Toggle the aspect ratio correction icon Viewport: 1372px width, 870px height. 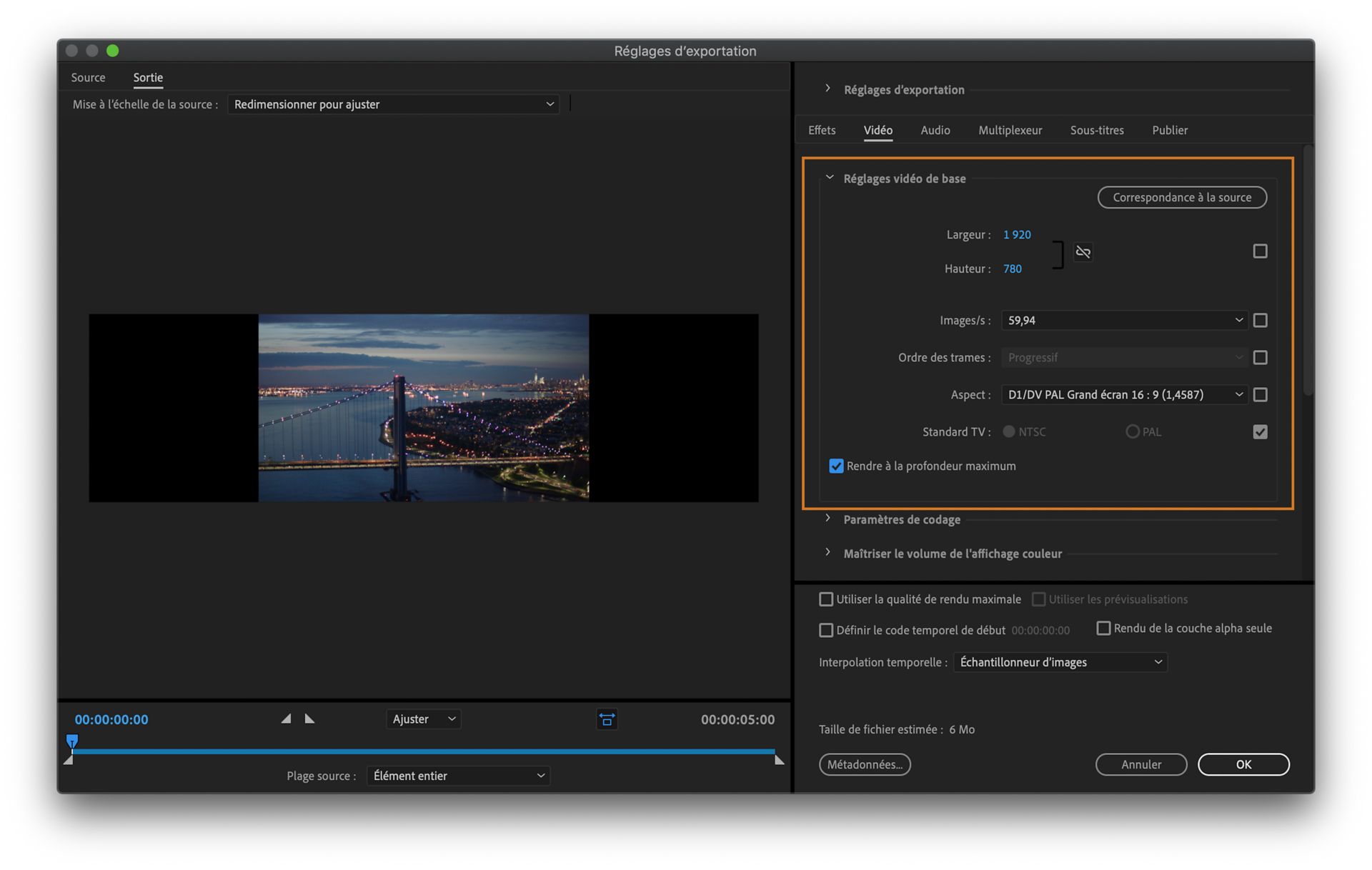pos(607,719)
